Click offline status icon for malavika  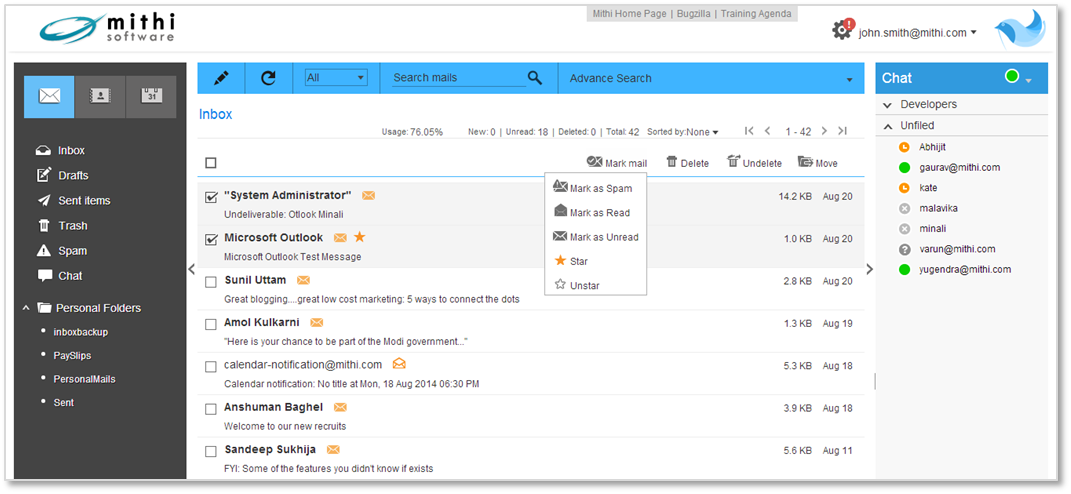coord(904,208)
